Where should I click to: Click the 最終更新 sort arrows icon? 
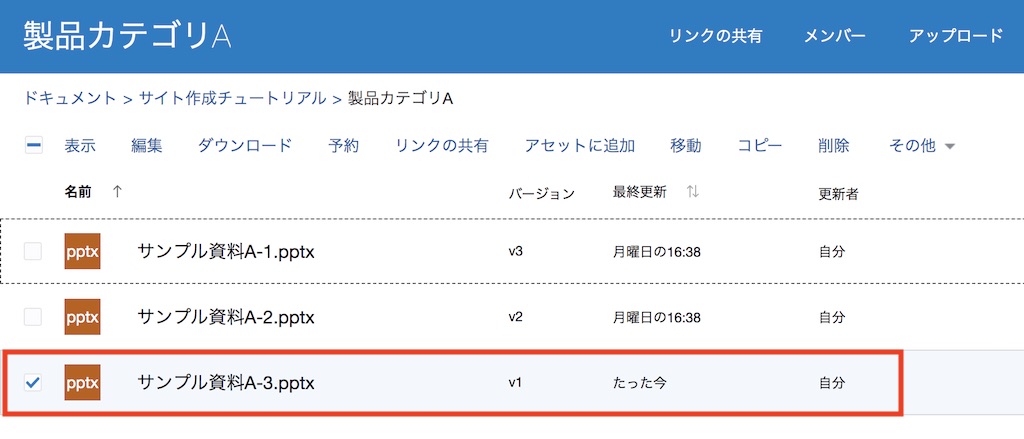tap(692, 192)
